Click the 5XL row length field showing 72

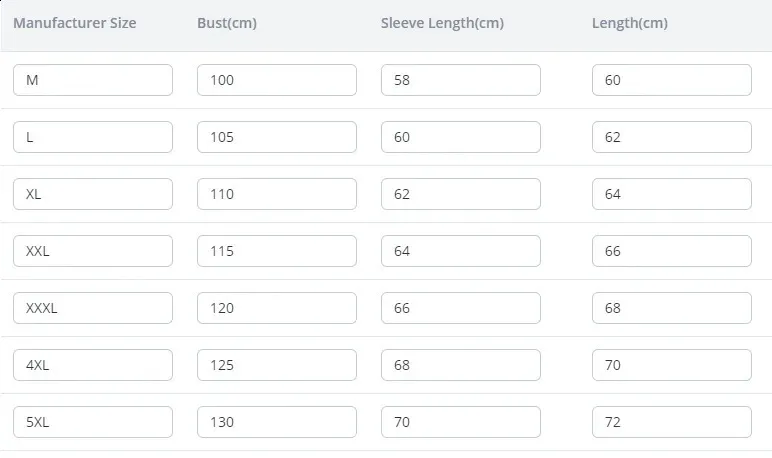(672, 422)
